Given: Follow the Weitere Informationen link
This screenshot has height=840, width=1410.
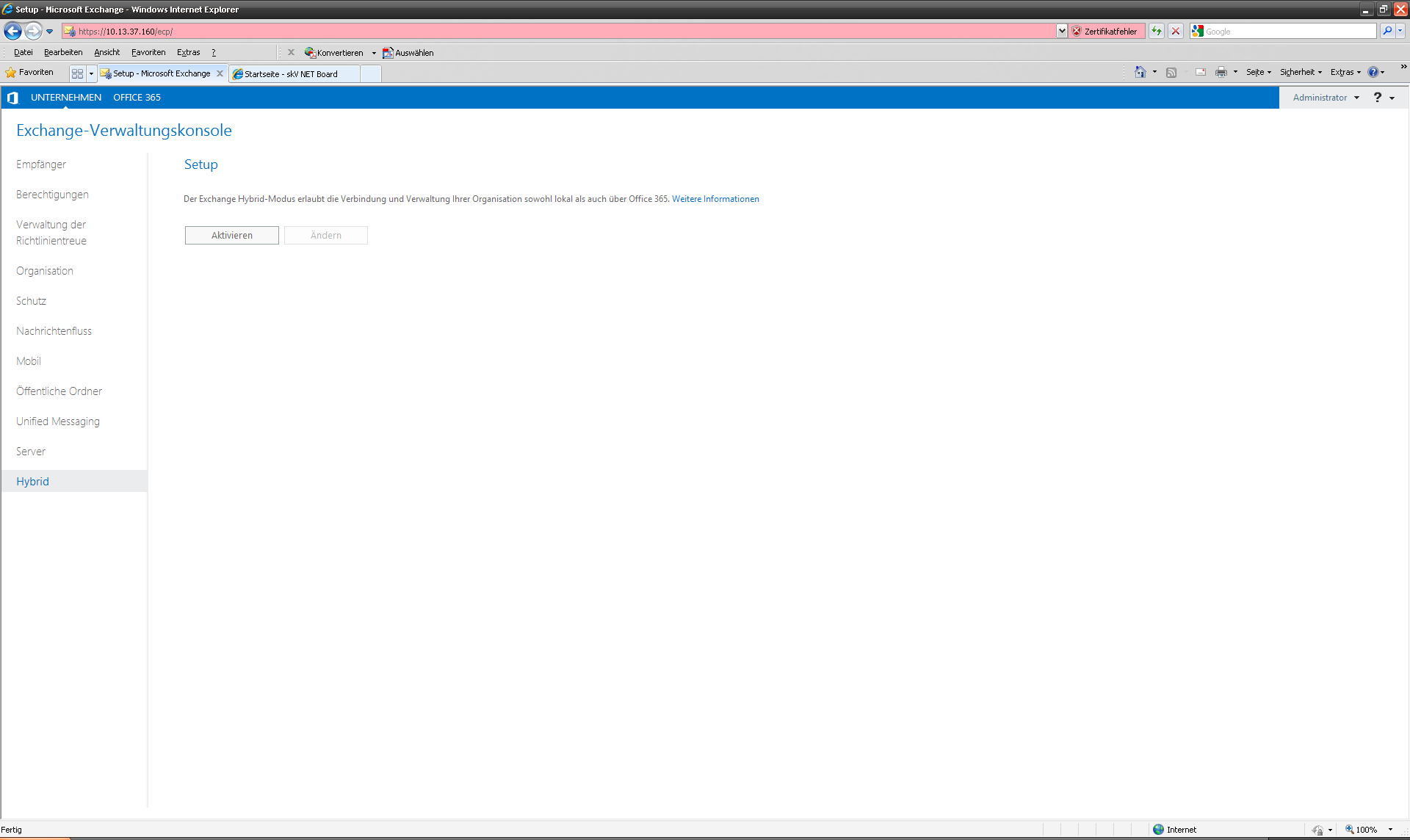Looking at the screenshot, I should pyautogui.click(x=715, y=199).
